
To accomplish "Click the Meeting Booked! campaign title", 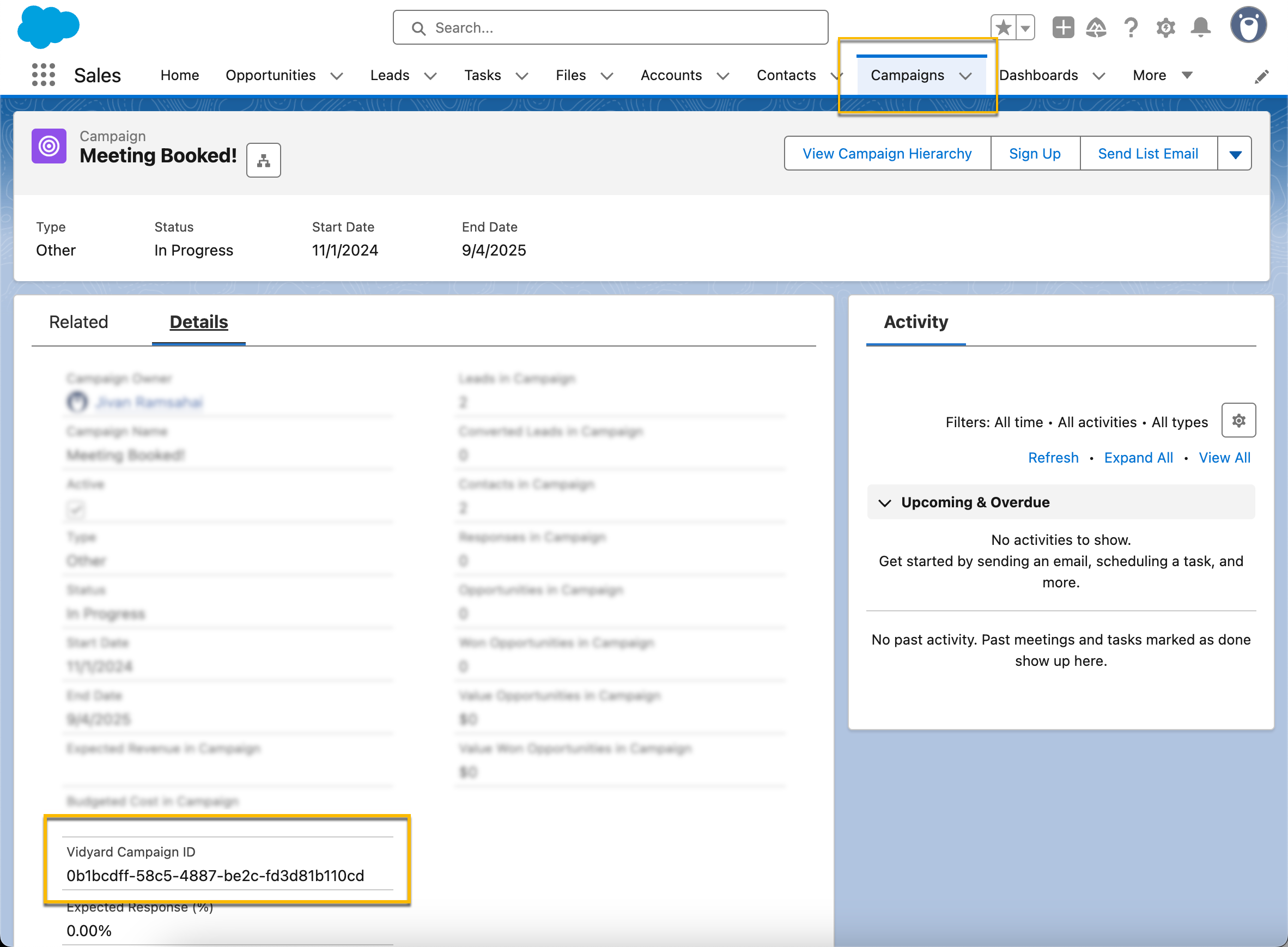I will [158, 156].
